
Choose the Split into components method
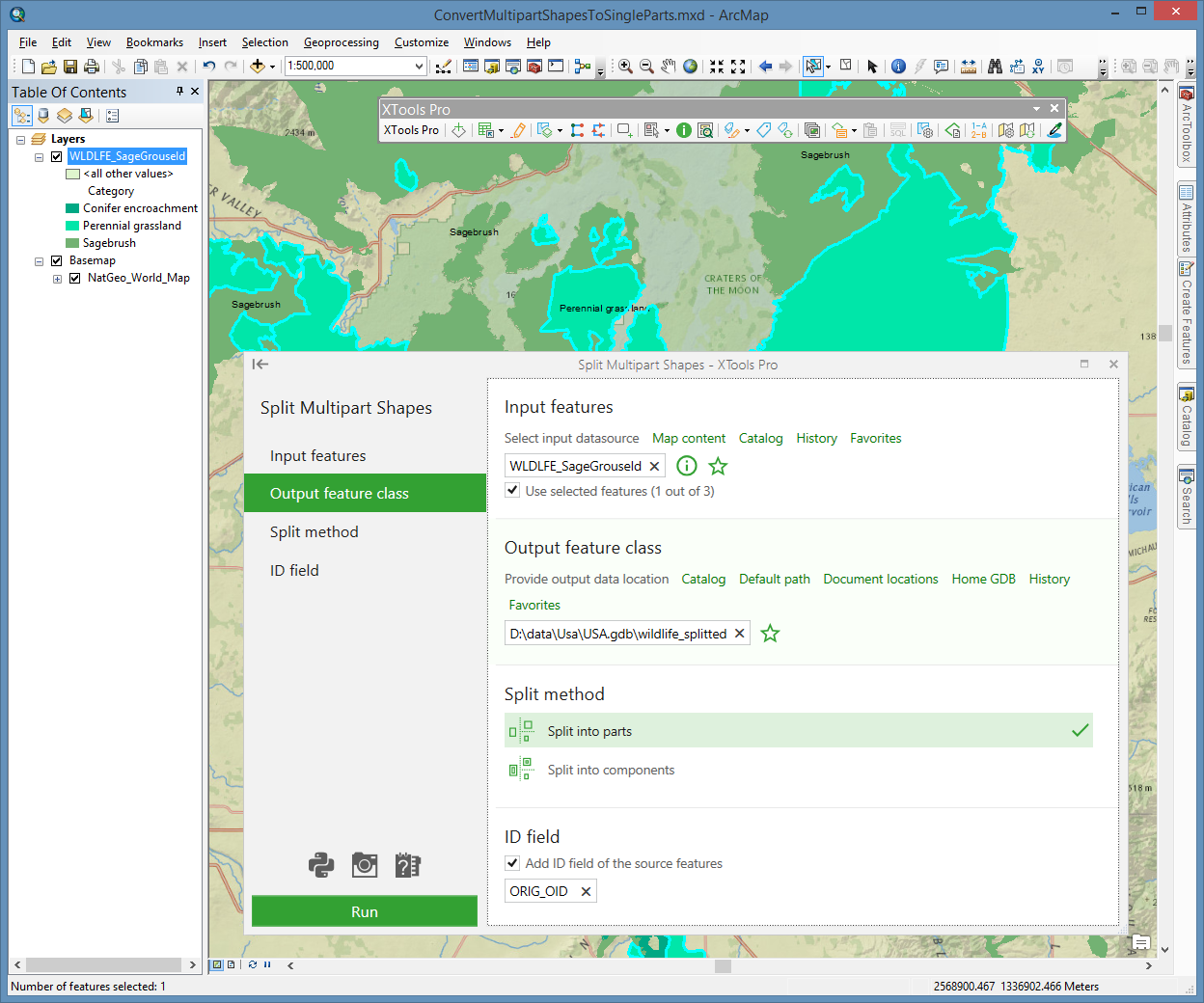point(799,770)
